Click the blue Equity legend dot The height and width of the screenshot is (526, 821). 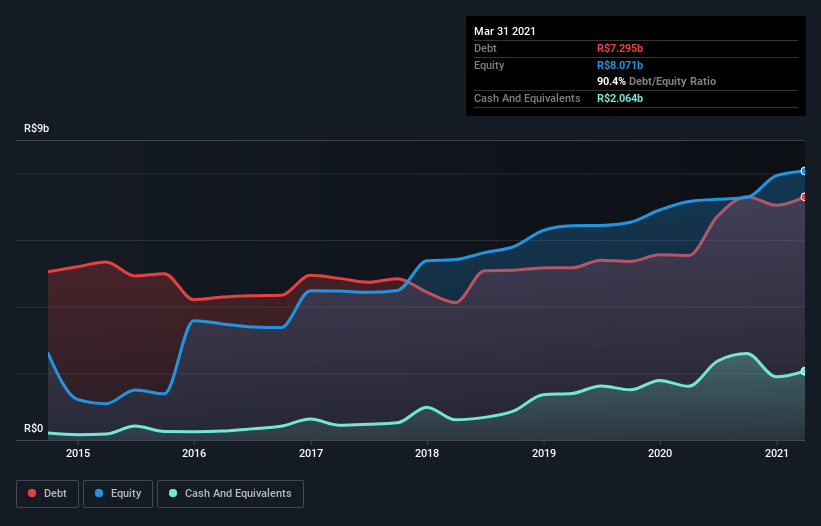tap(99, 493)
